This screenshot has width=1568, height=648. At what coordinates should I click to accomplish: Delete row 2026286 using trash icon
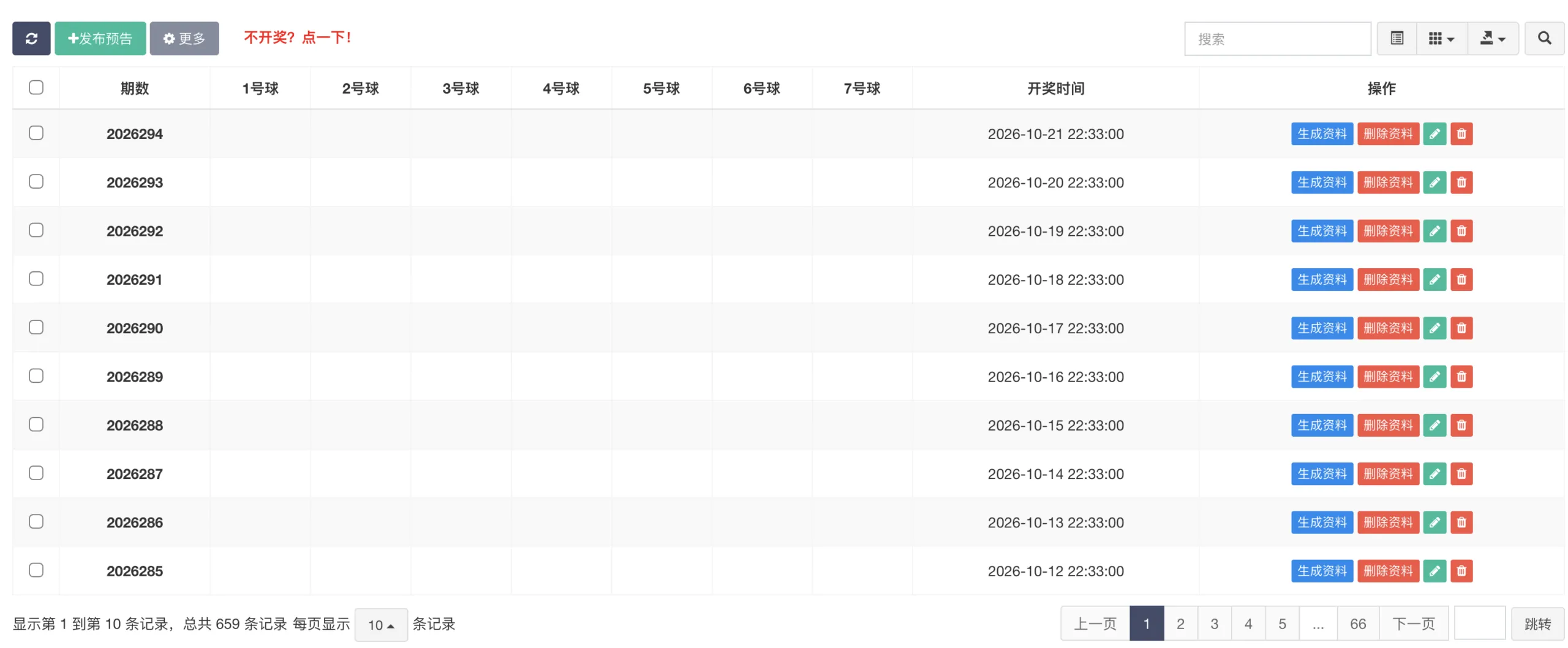point(1461,522)
